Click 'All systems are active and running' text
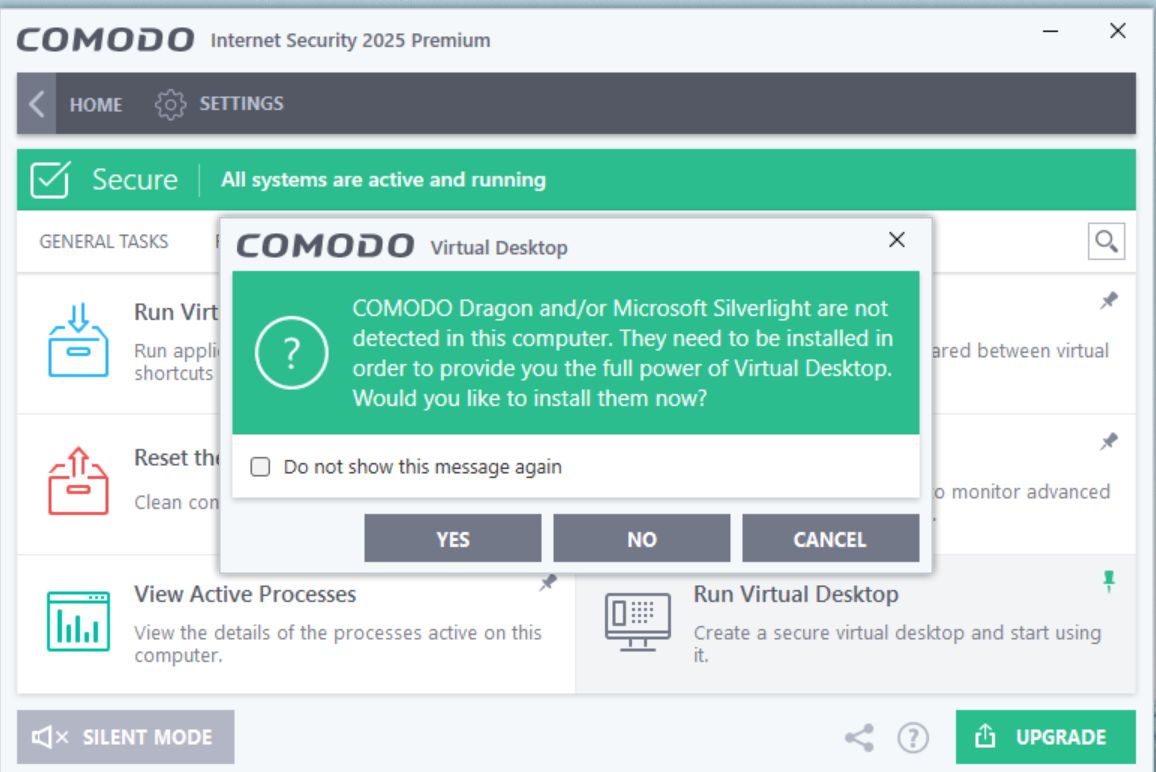 tap(383, 179)
